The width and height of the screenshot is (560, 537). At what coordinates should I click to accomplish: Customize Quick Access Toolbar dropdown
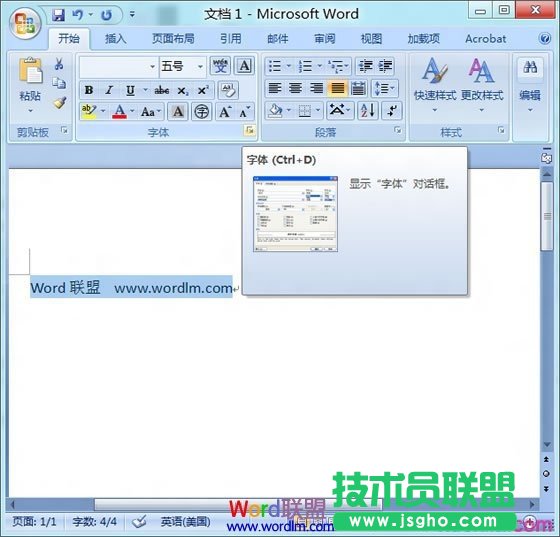pos(132,15)
